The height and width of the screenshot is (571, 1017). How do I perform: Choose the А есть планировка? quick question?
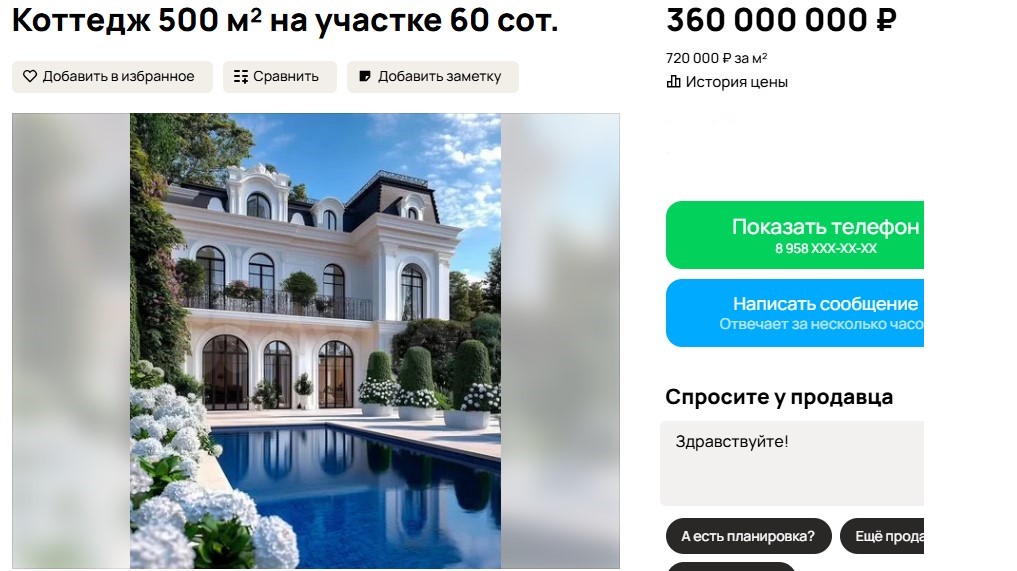point(748,536)
